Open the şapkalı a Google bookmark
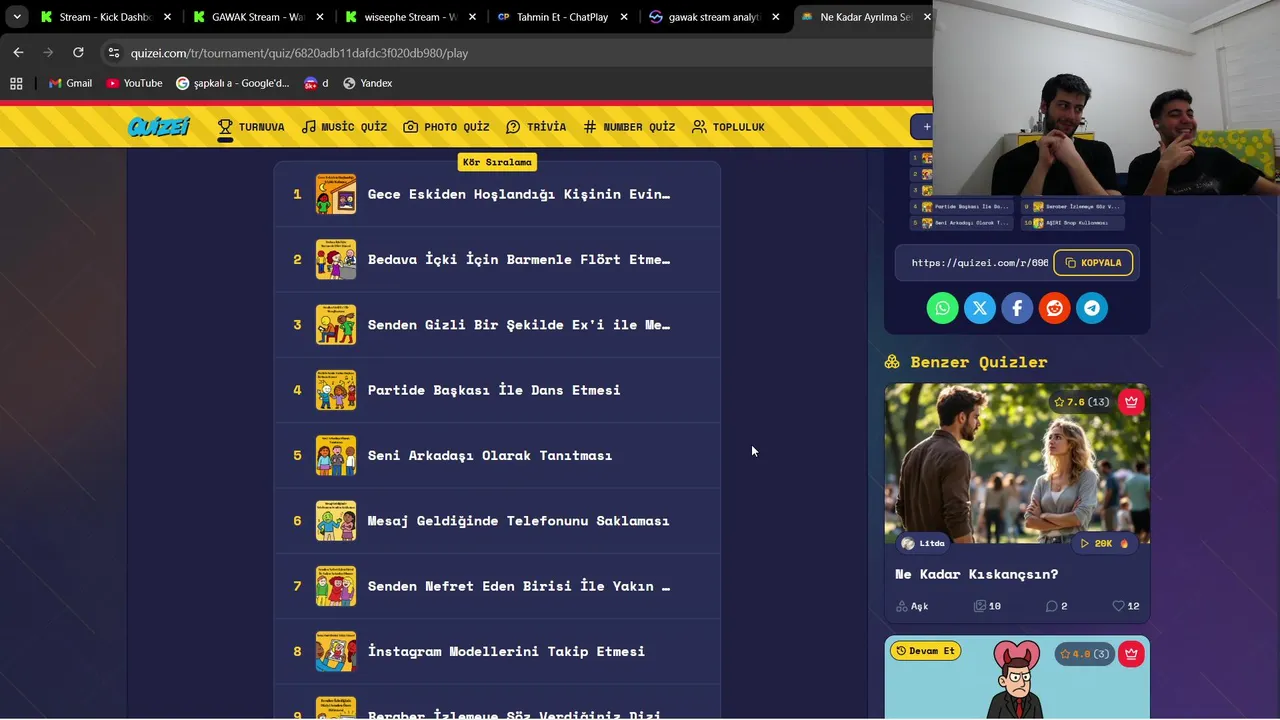1280x720 pixels. [x=233, y=83]
